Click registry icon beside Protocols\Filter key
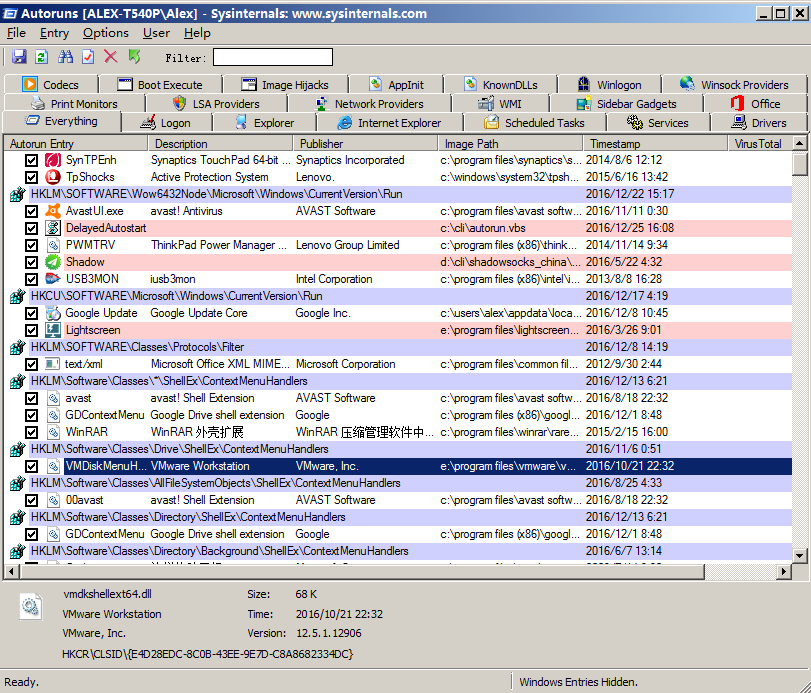 [x=18, y=347]
